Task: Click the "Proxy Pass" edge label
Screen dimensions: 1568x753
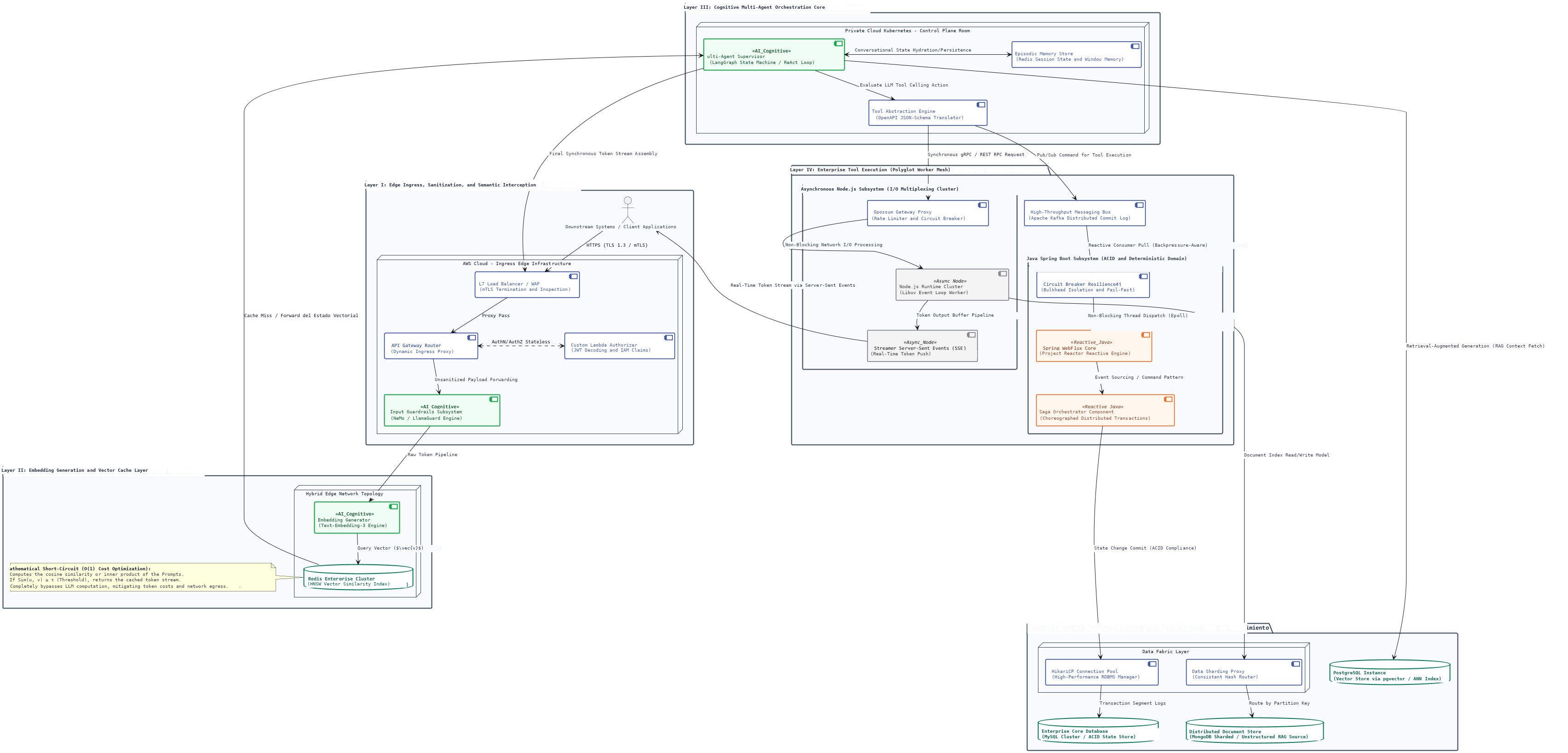Action: (x=496, y=315)
